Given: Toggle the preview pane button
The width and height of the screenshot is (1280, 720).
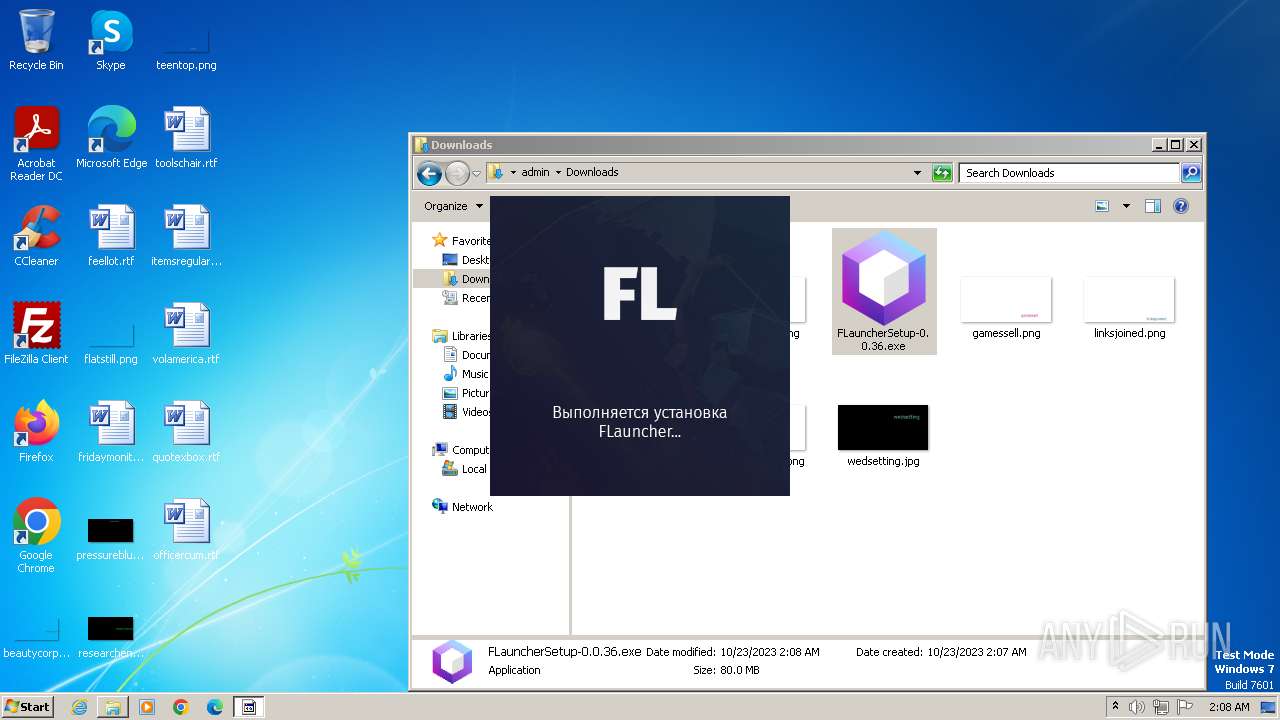Looking at the screenshot, I should click(x=1152, y=206).
